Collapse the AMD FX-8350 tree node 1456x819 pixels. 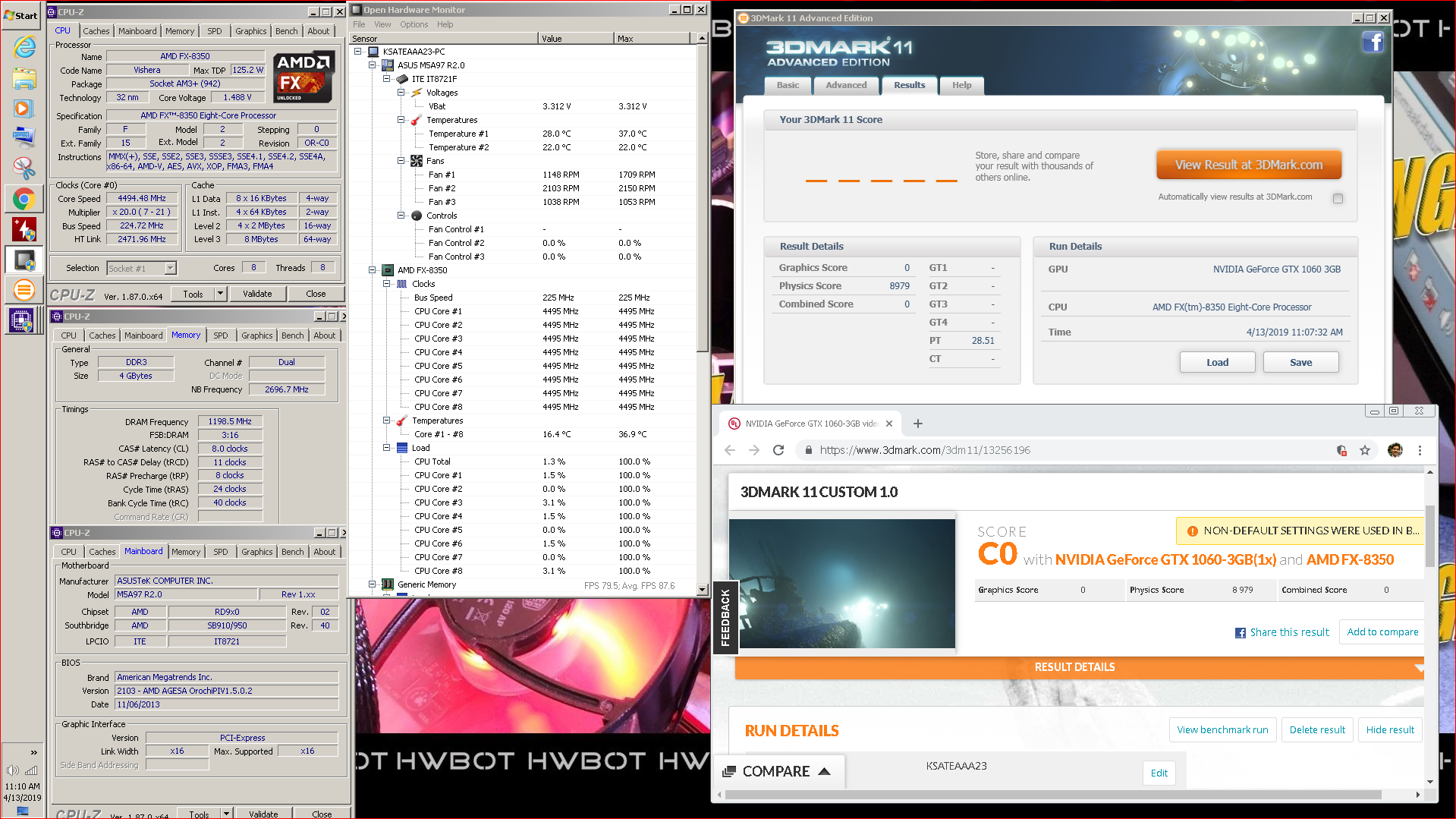(372, 270)
